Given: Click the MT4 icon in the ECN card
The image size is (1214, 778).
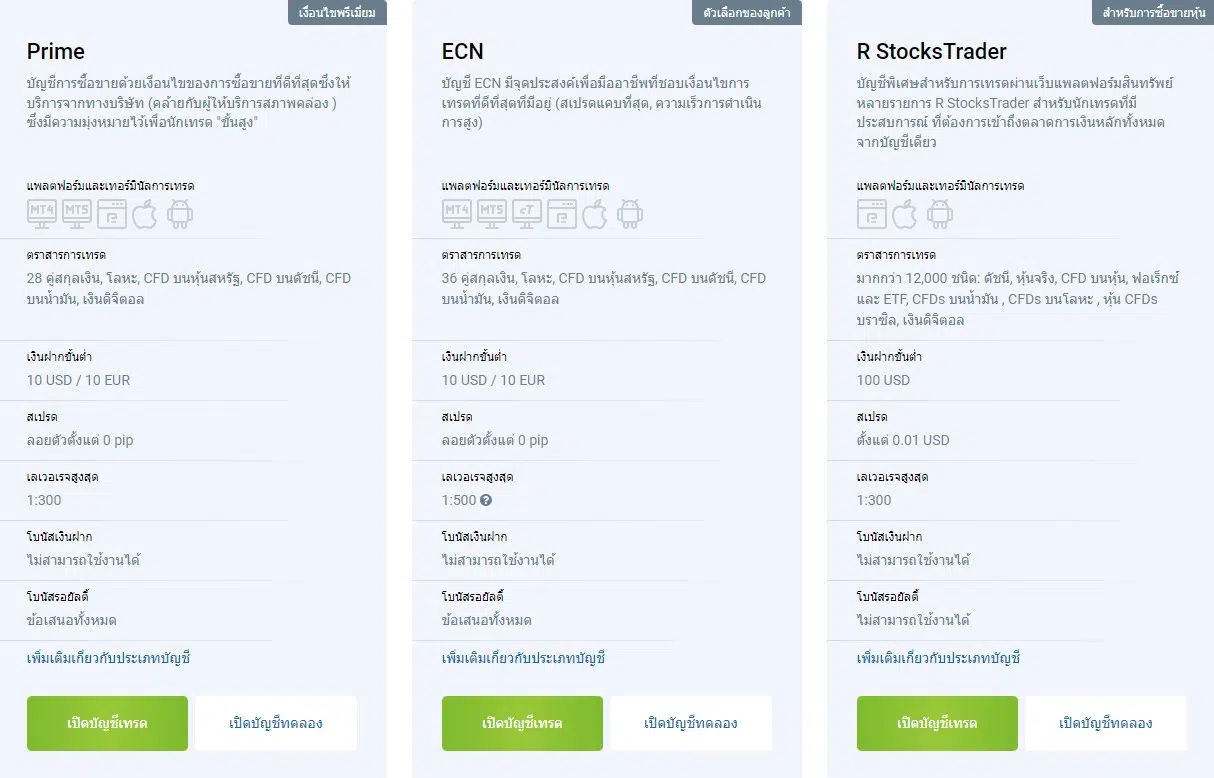Looking at the screenshot, I should coord(457,213).
